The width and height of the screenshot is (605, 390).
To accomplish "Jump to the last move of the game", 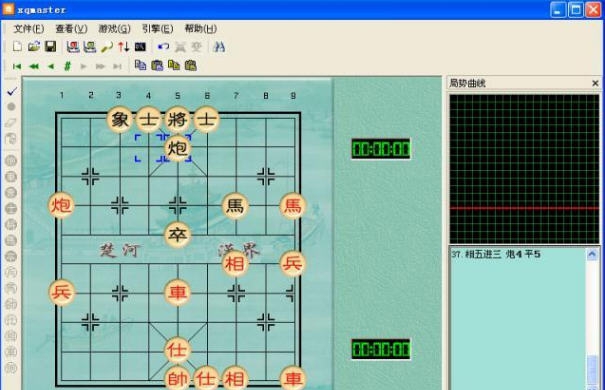I will point(117,66).
